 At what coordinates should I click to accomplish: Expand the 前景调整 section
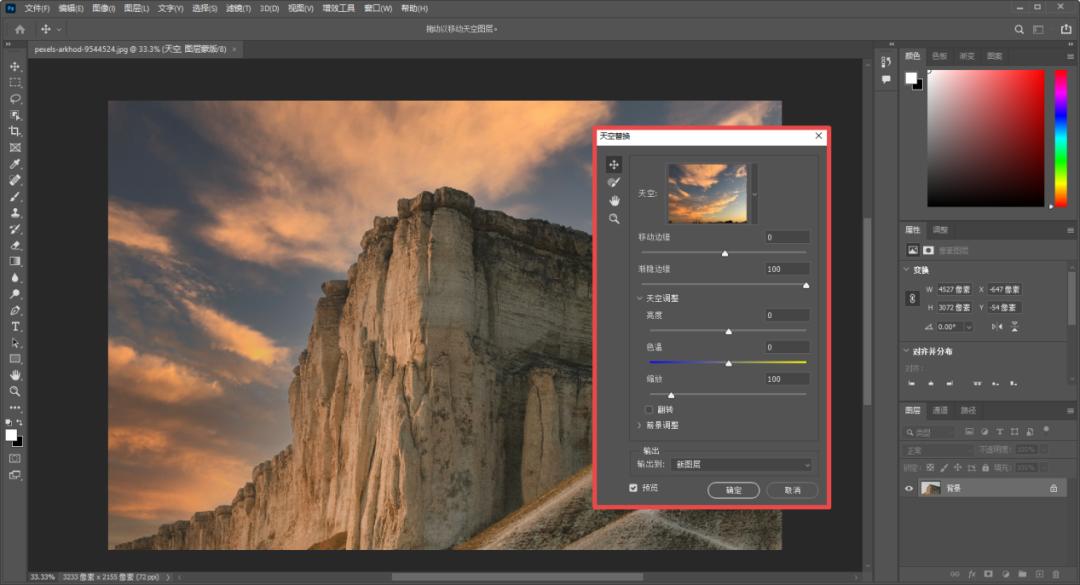(x=640, y=425)
